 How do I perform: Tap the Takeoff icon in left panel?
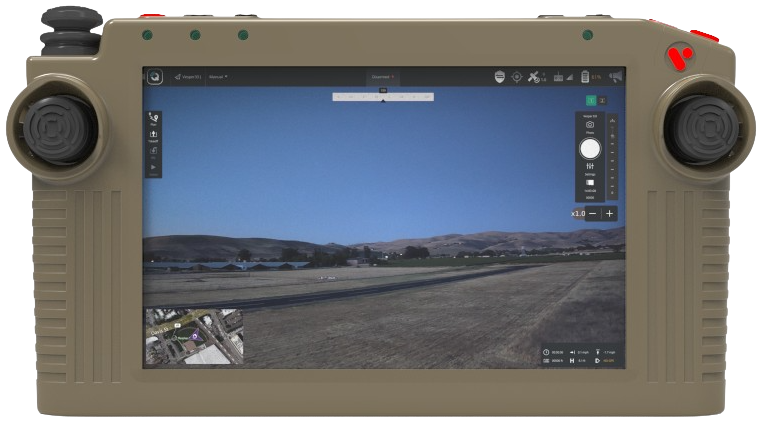(153, 135)
